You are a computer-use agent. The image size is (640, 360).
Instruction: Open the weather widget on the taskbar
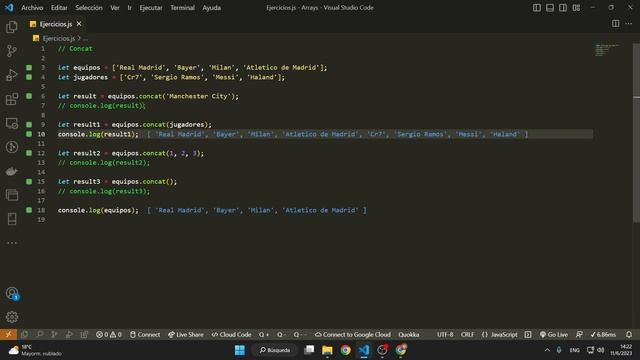pos(35,350)
